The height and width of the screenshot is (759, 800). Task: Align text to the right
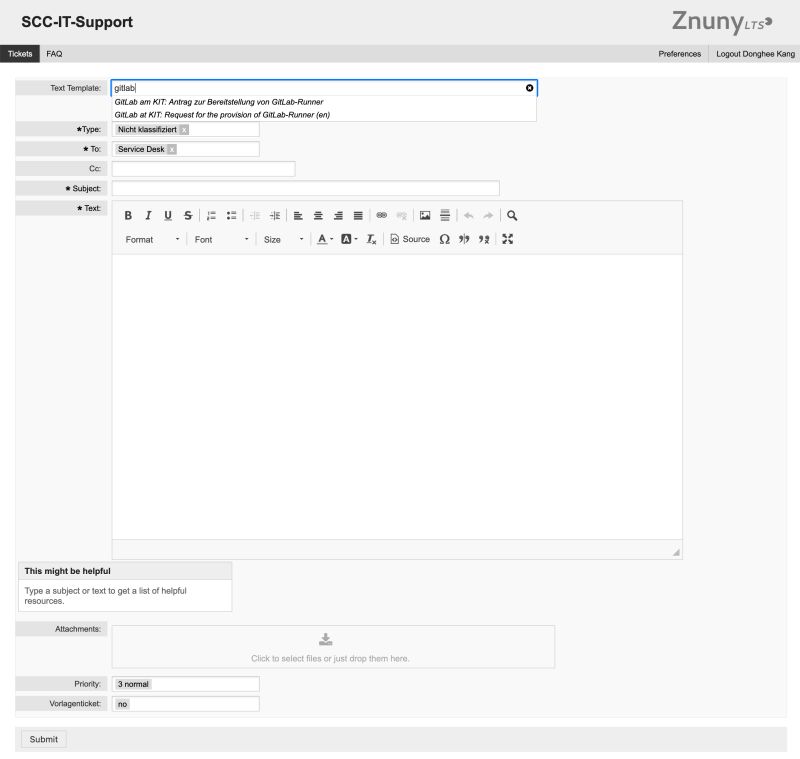click(338, 215)
